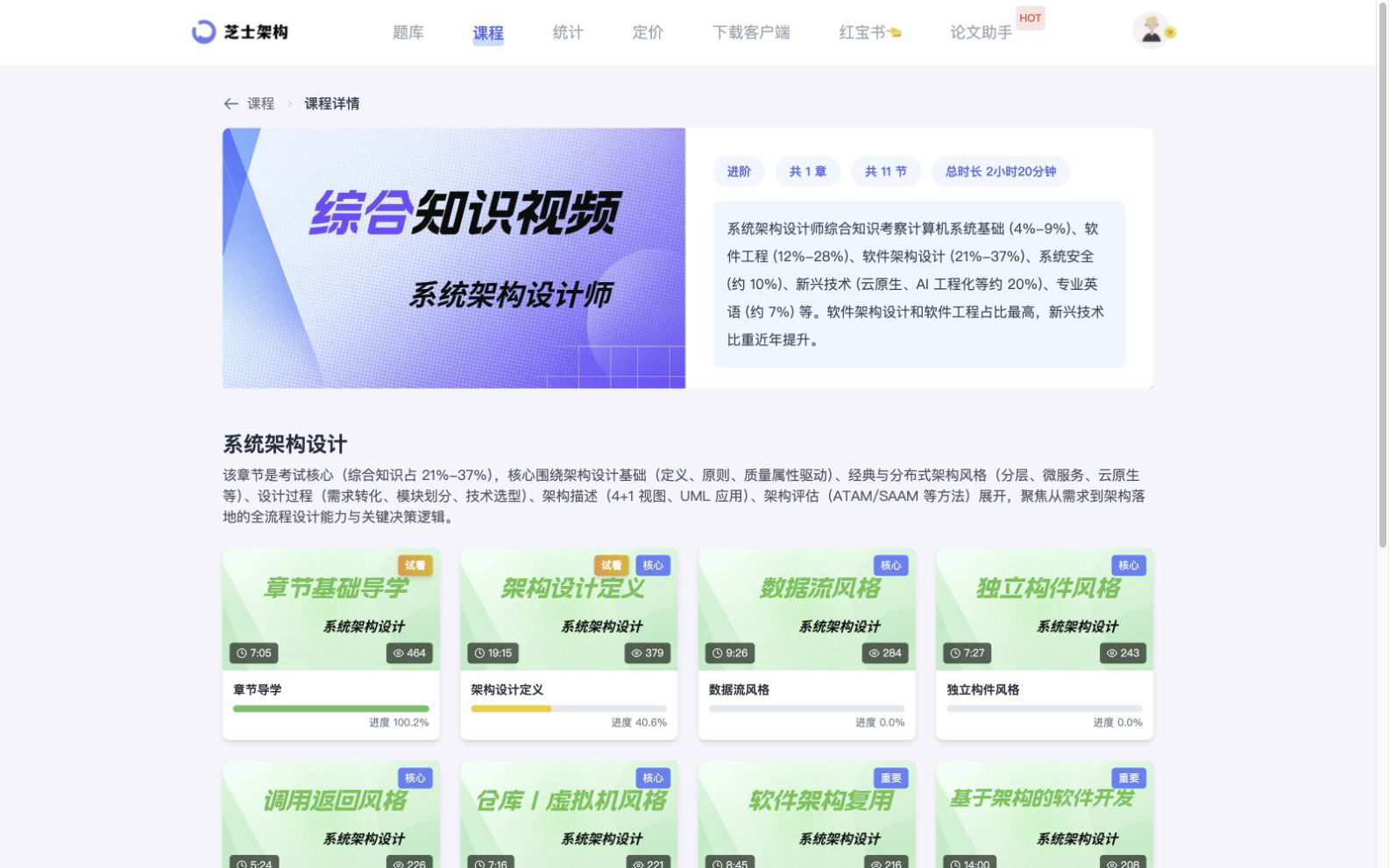Viewport: 1389px width, 868px height.
Task: Click the back arrow beside 课程 breadcrumb
Action: click(x=230, y=103)
